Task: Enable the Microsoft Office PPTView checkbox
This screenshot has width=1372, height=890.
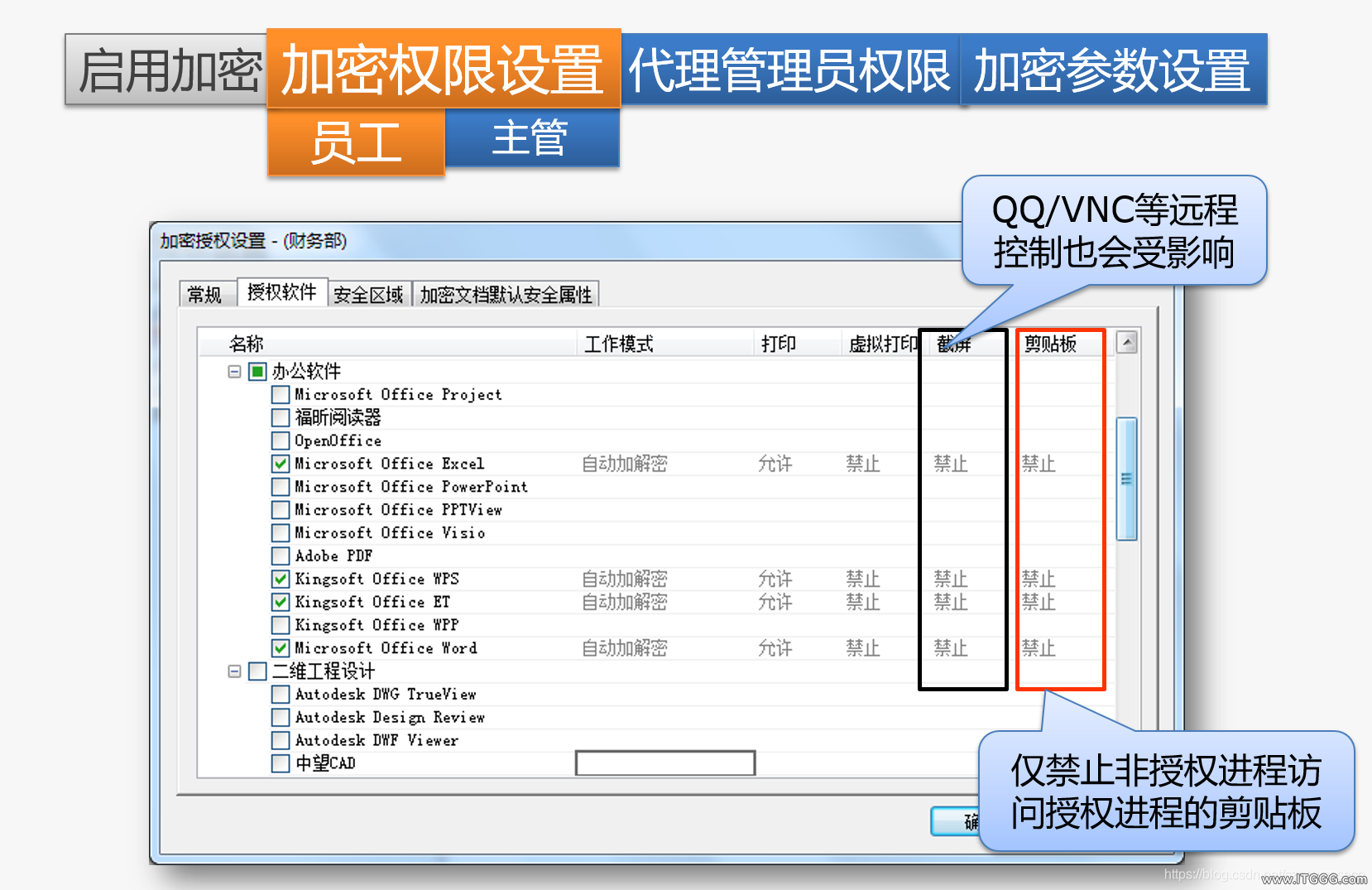Action: coord(281,510)
